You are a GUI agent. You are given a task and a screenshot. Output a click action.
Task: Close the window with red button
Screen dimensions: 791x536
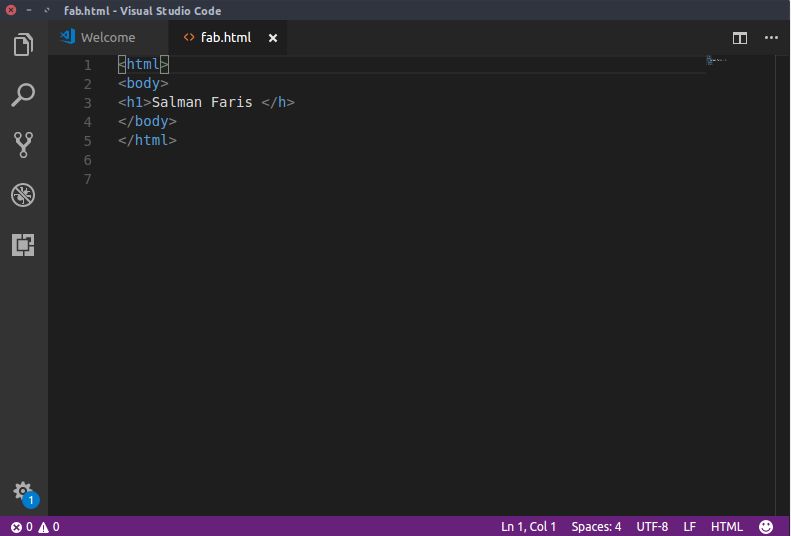point(11,10)
